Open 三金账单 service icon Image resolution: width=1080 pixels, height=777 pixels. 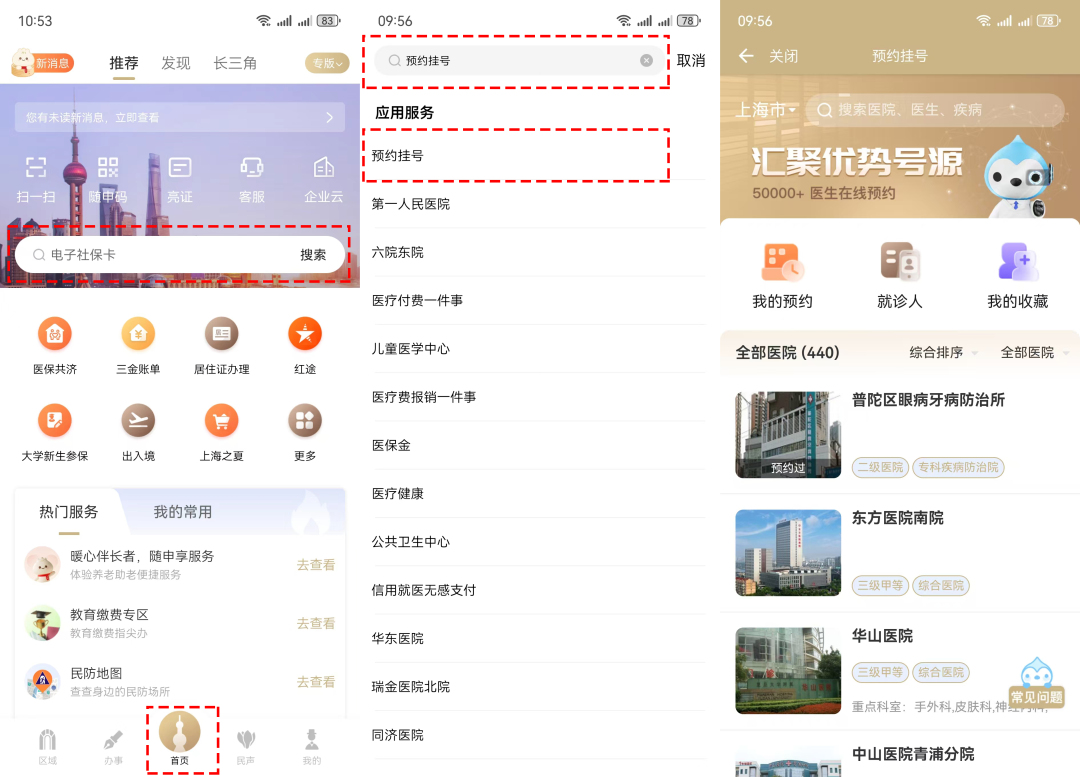138,334
